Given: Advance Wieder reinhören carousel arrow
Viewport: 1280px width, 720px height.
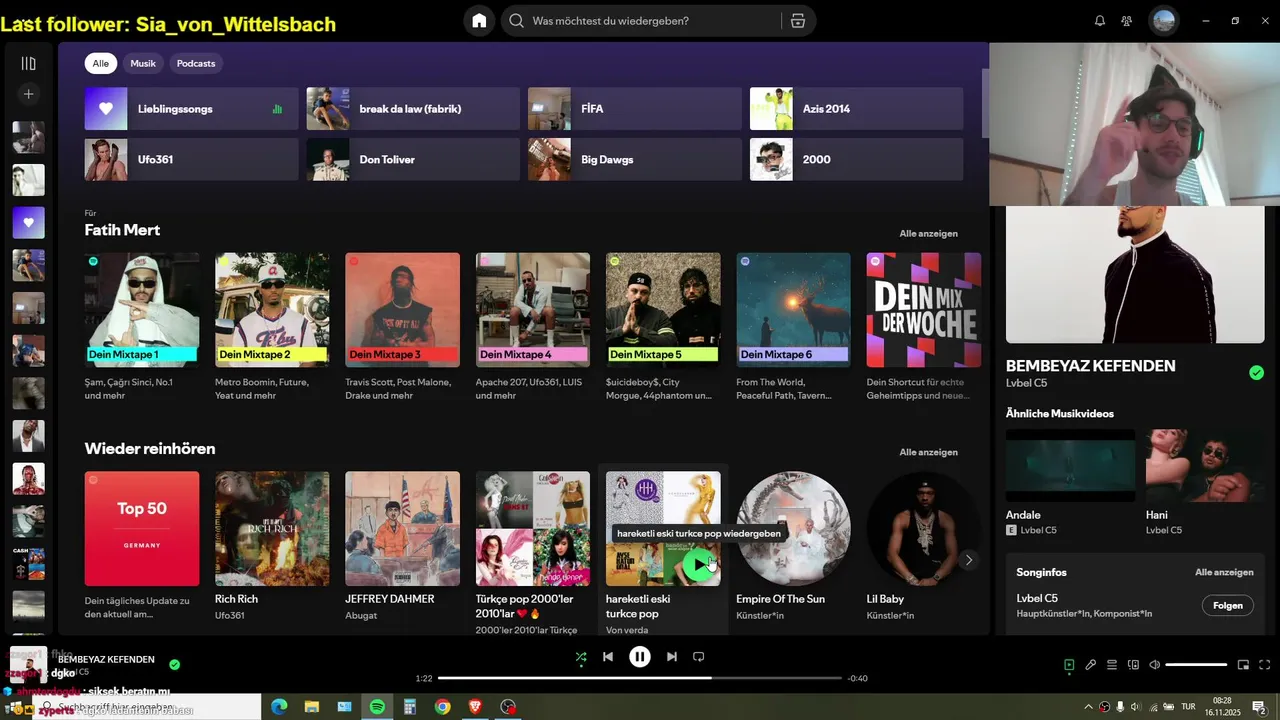Looking at the screenshot, I should pyautogui.click(x=968, y=560).
